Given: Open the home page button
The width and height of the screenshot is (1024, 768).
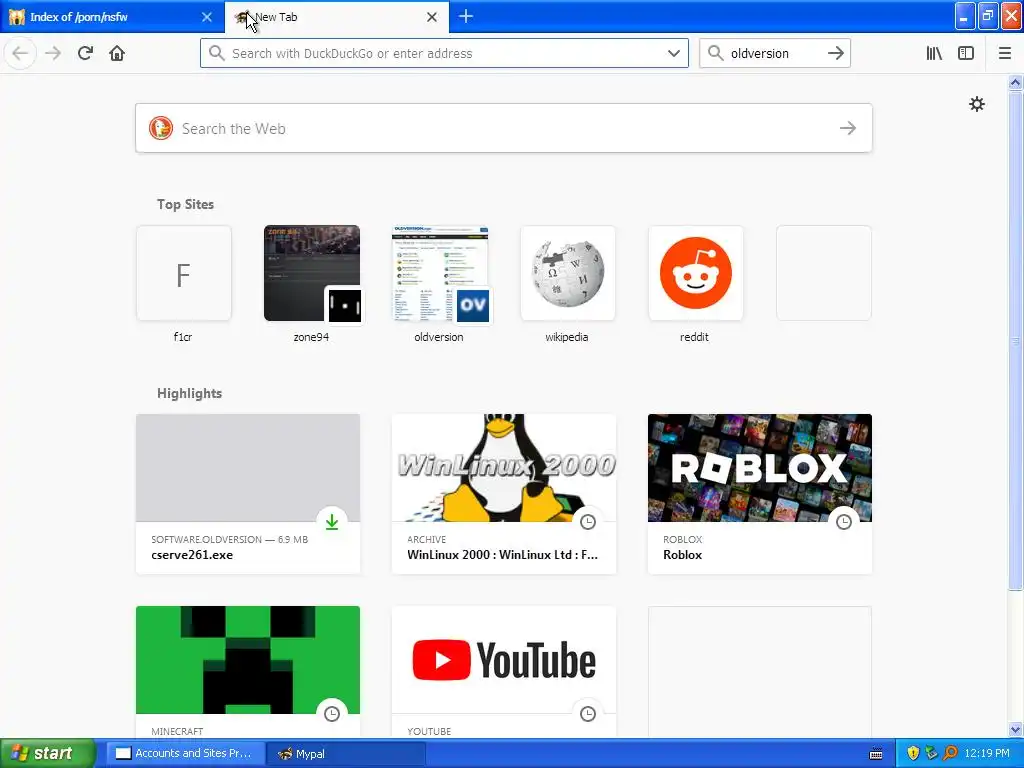Looking at the screenshot, I should pos(117,54).
